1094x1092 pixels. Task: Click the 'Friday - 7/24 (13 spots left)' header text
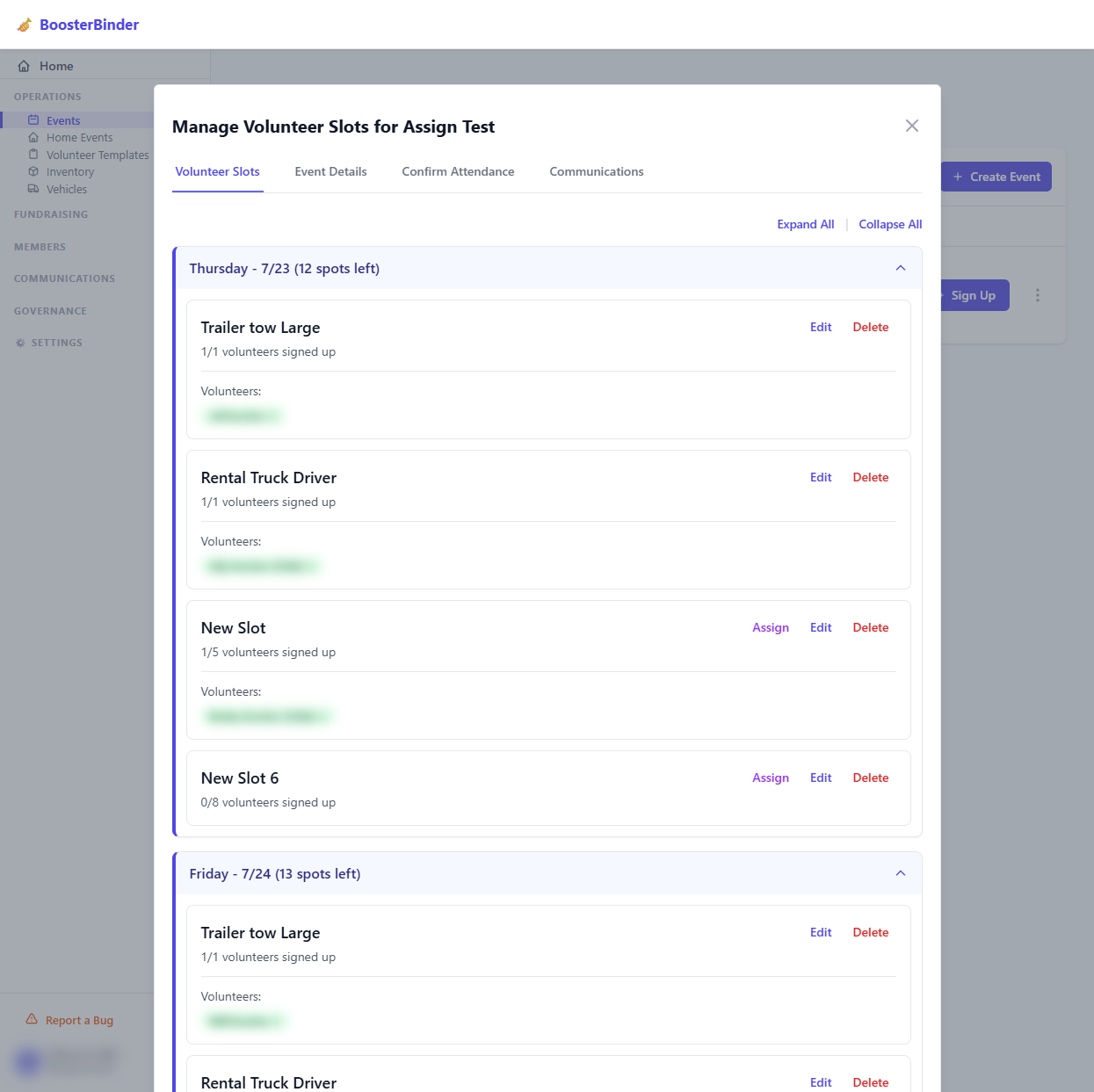click(275, 873)
